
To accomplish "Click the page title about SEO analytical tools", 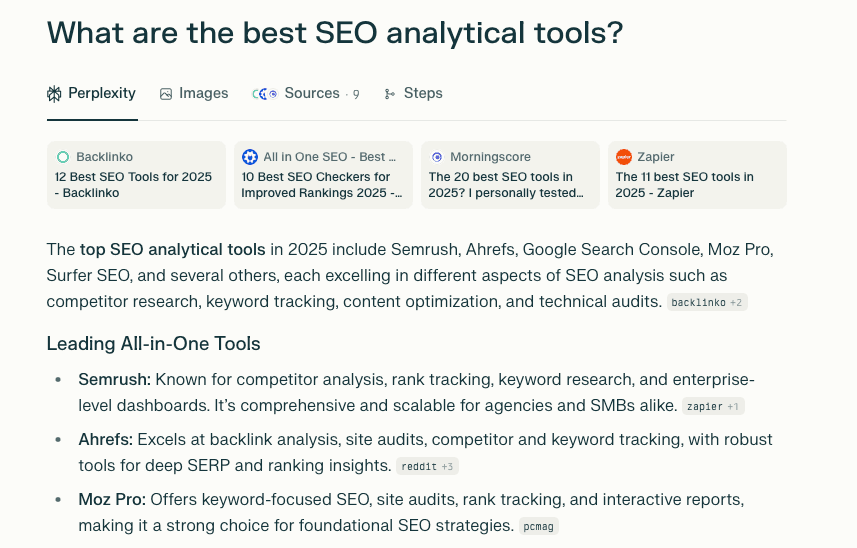I will pos(335,32).
